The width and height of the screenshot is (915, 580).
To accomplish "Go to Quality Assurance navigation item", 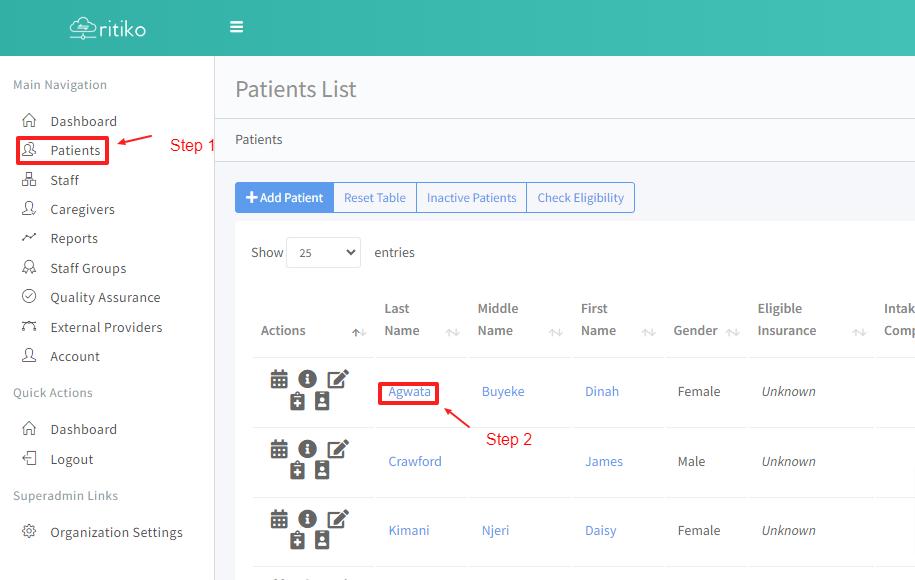I will click(x=105, y=297).
